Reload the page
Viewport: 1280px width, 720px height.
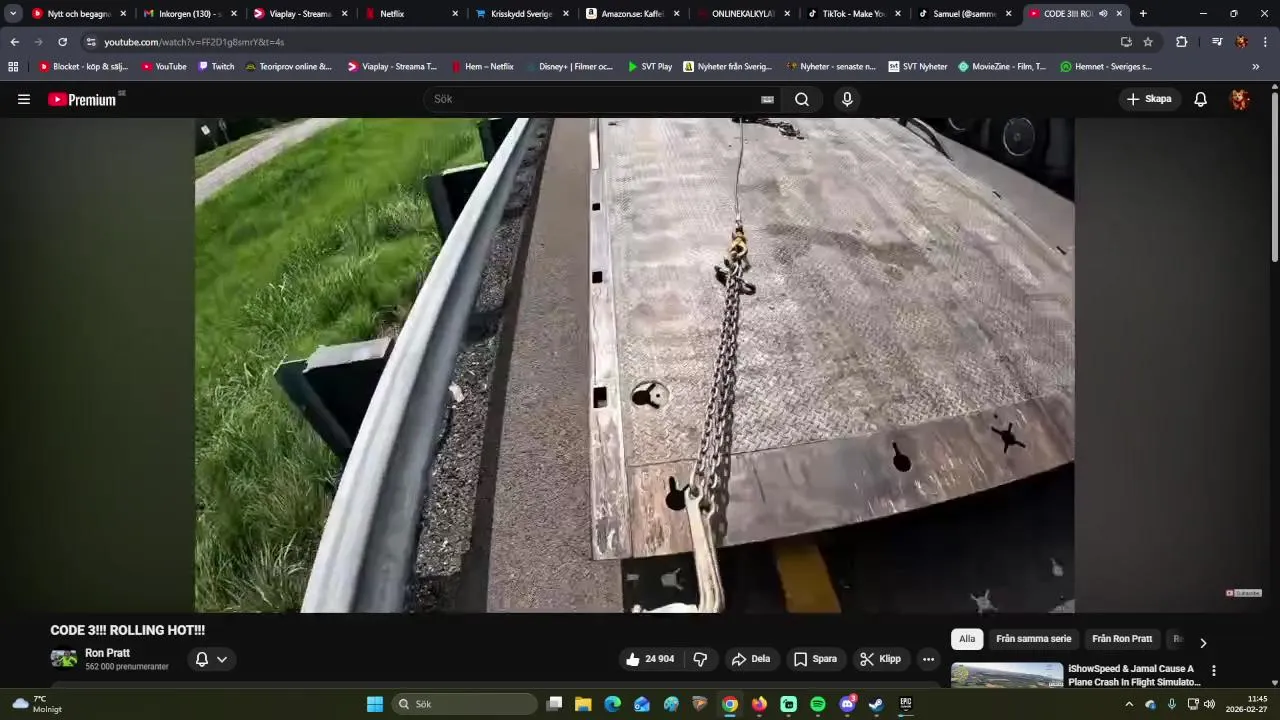click(62, 42)
